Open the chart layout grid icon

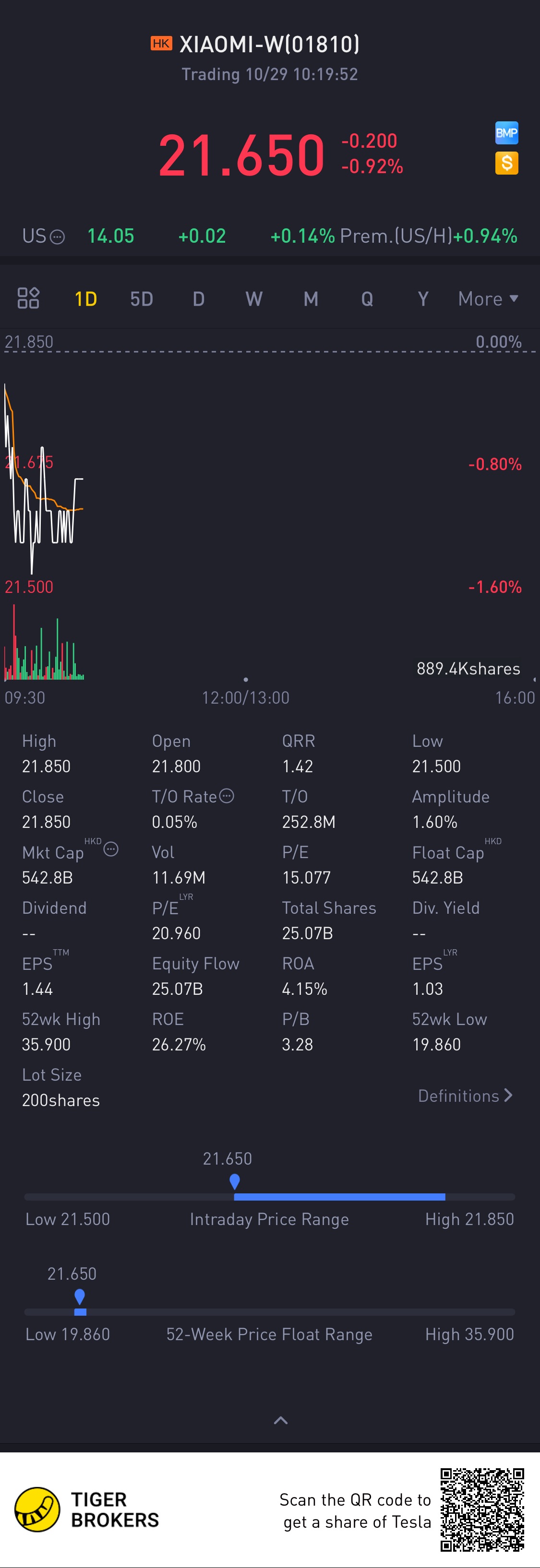tap(28, 298)
